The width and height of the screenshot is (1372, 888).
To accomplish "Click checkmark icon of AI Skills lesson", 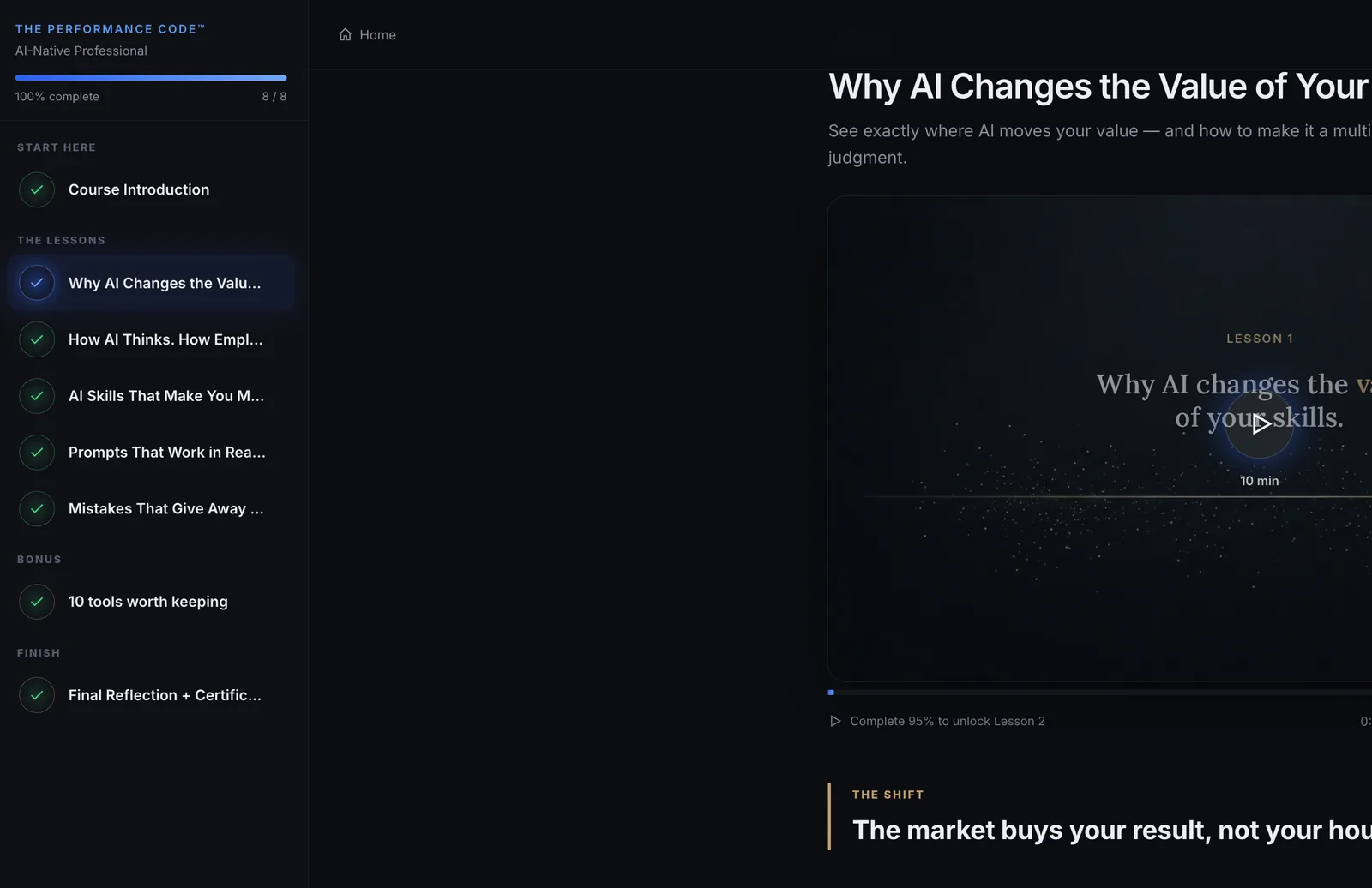I will [37, 396].
